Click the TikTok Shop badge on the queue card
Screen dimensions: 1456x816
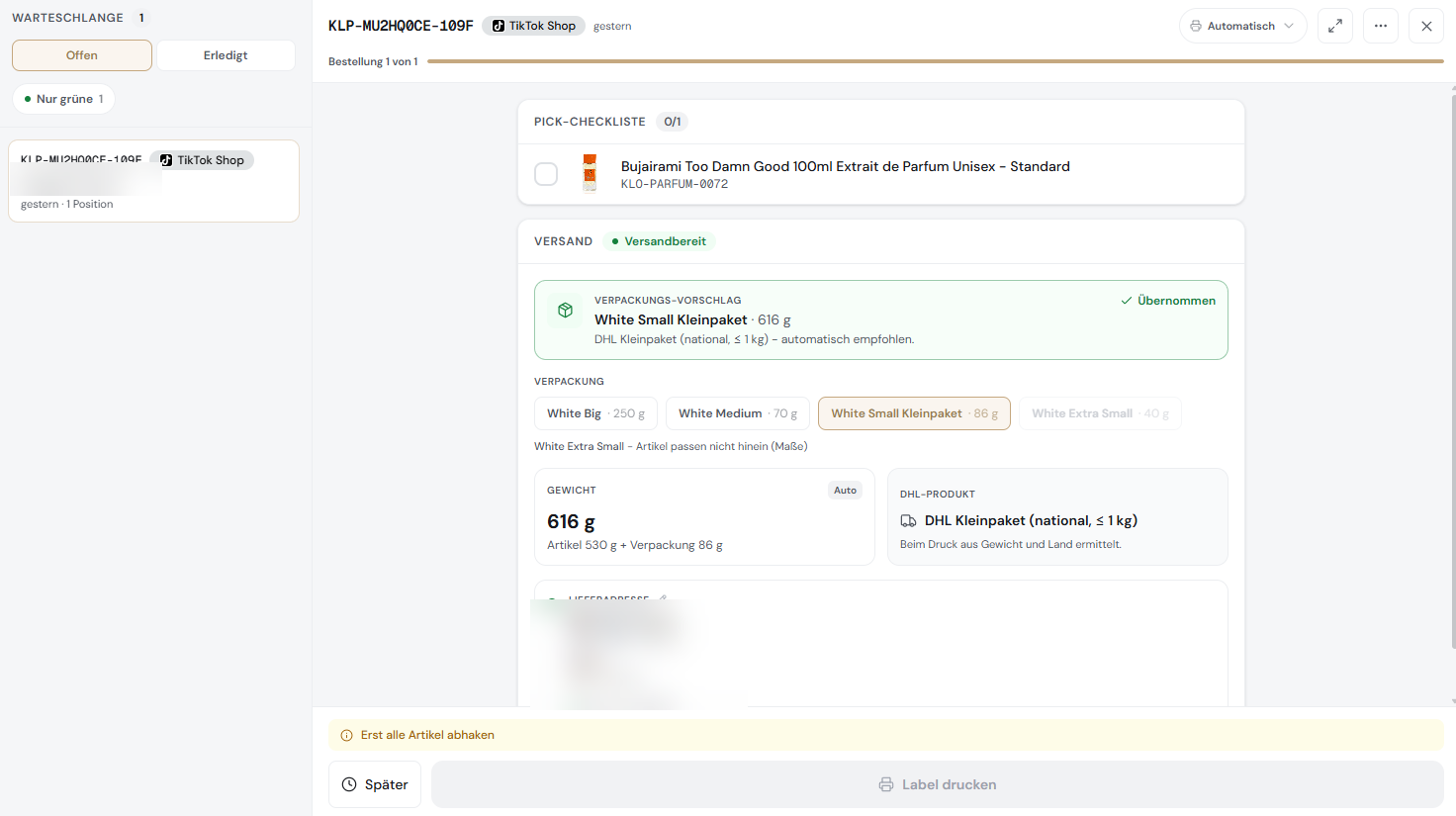pos(202,160)
